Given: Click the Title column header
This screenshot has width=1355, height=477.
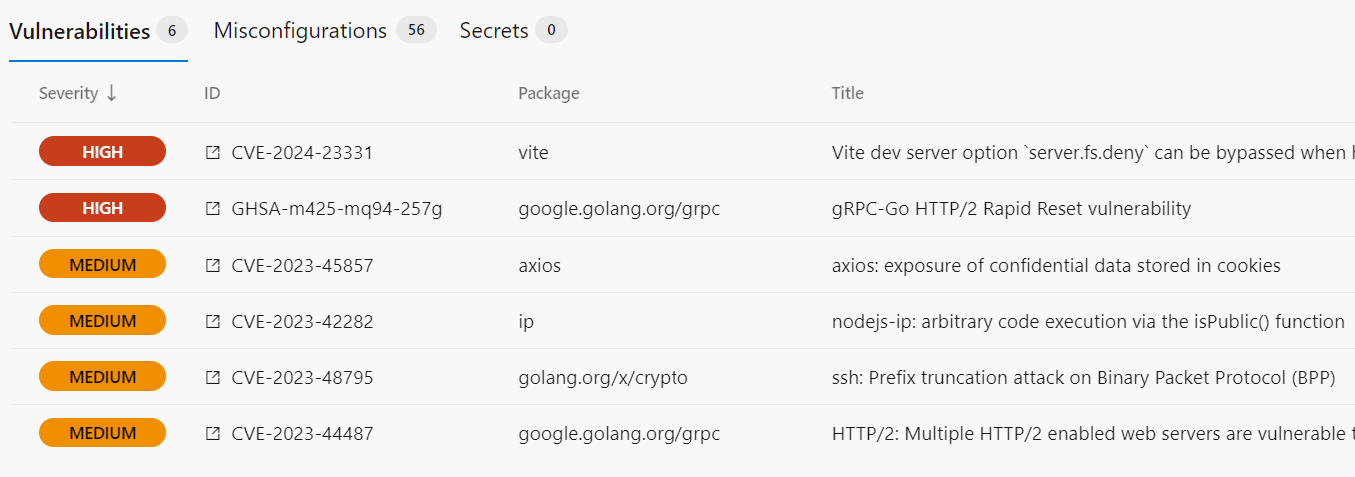Looking at the screenshot, I should 847,93.
